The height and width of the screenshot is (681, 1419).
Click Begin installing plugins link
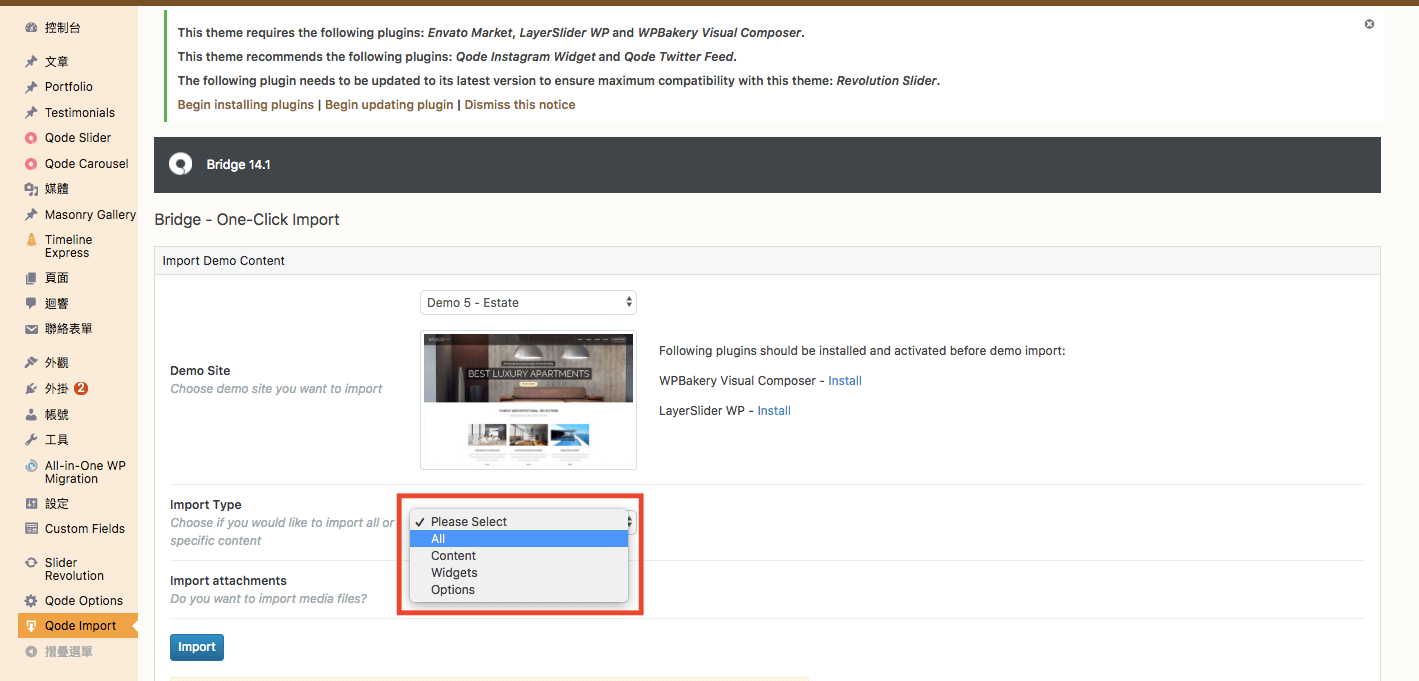tap(246, 105)
